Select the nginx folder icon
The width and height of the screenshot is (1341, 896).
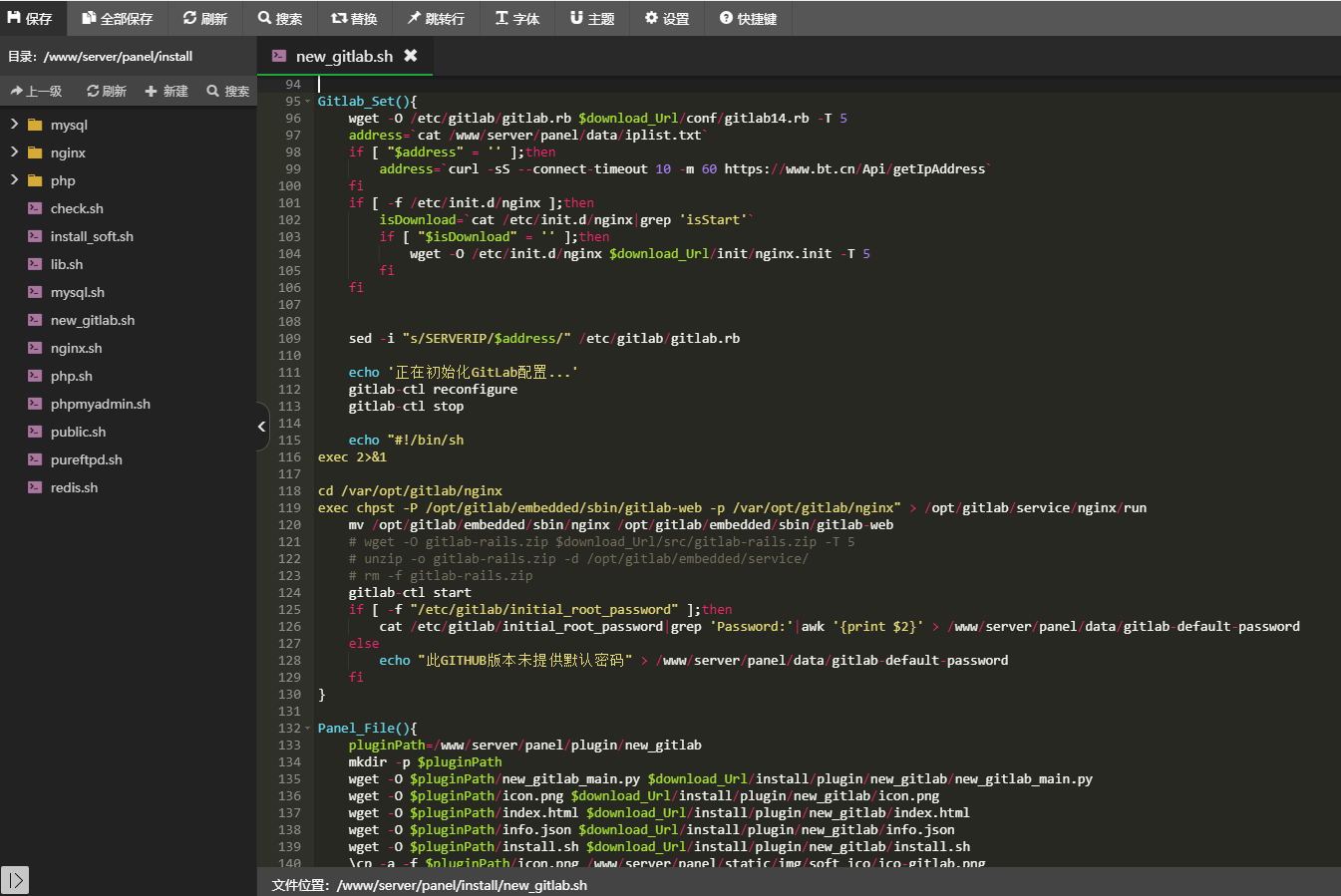35,152
